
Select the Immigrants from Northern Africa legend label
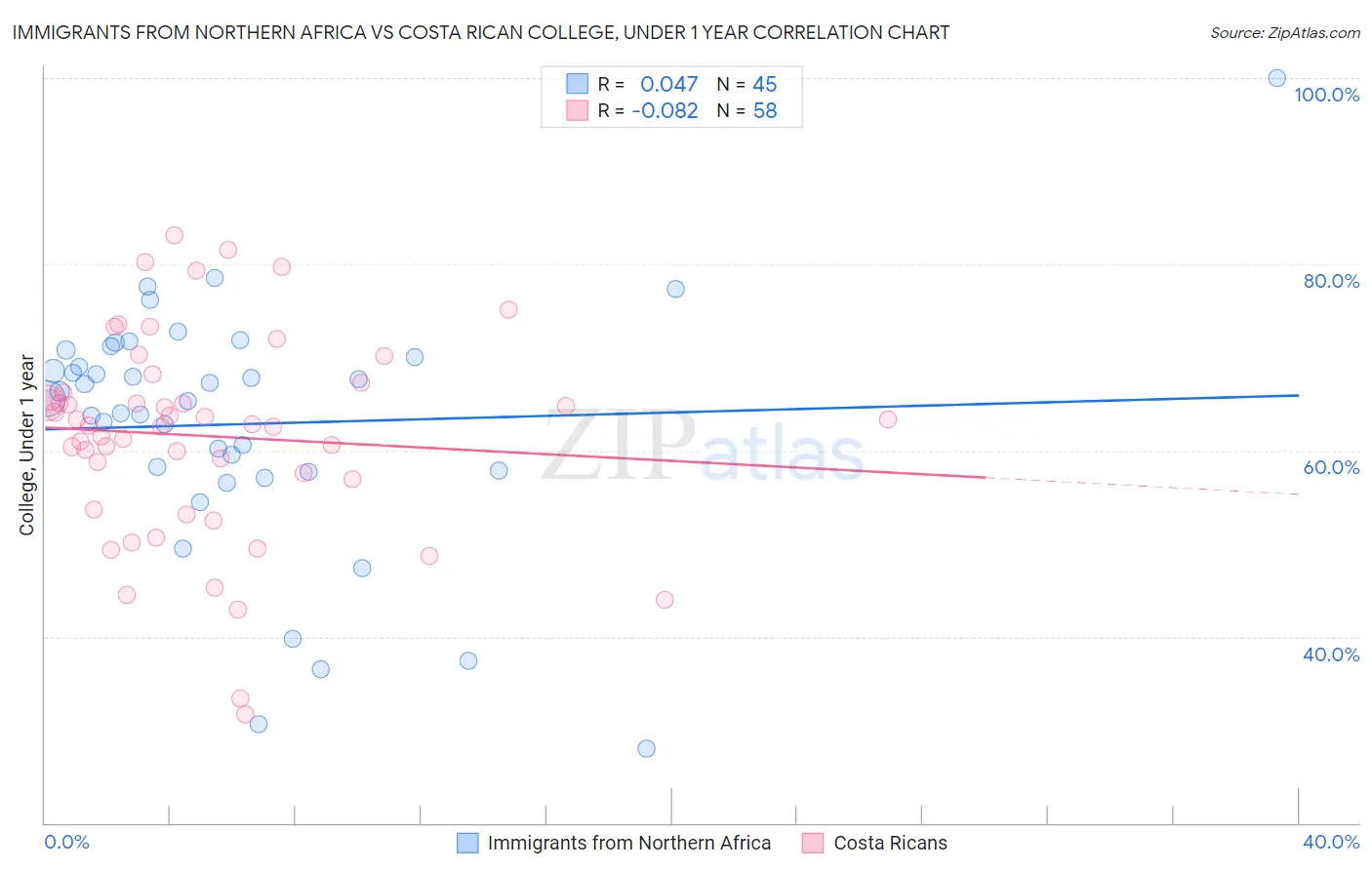[628, 843]
